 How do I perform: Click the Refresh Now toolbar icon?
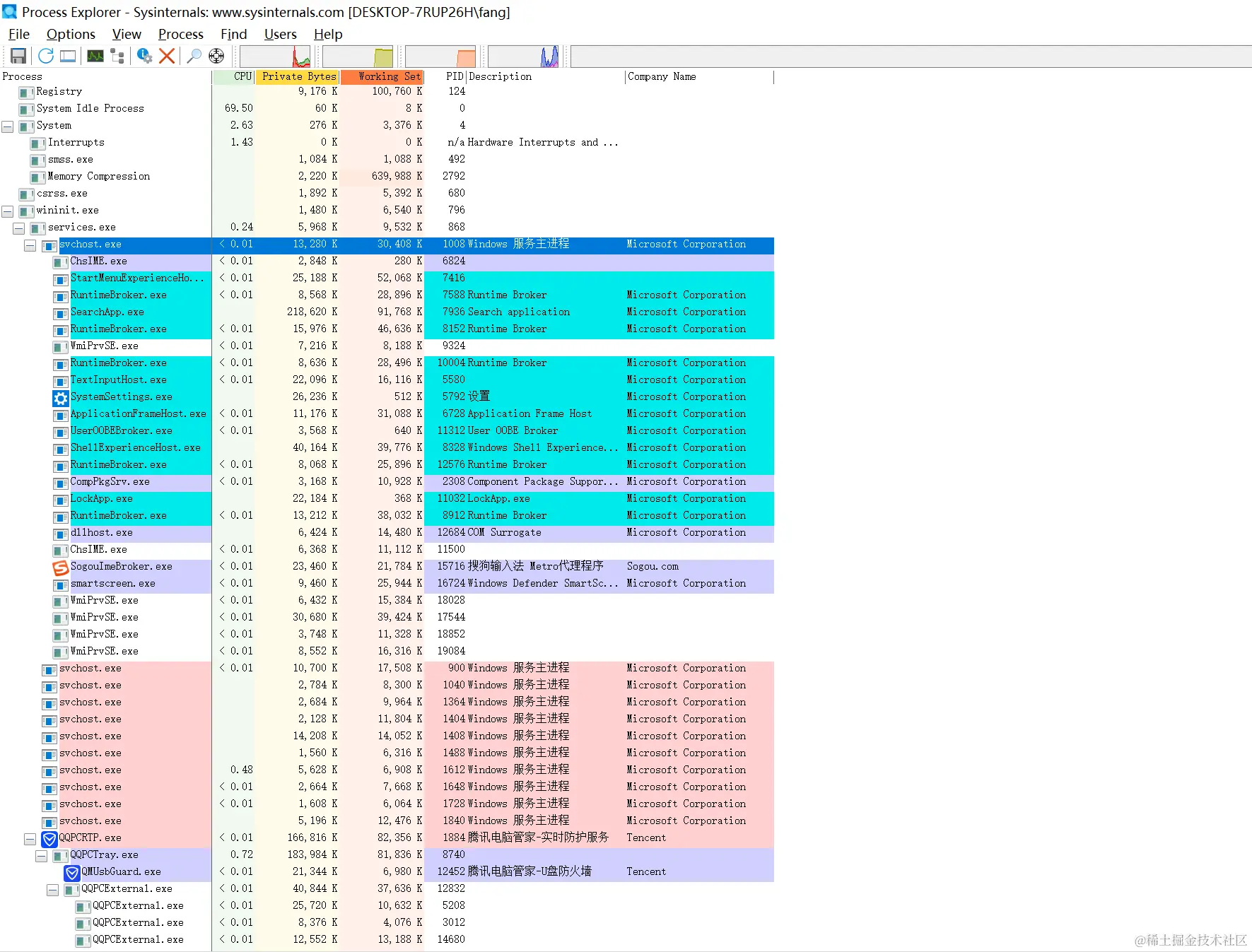46,56
